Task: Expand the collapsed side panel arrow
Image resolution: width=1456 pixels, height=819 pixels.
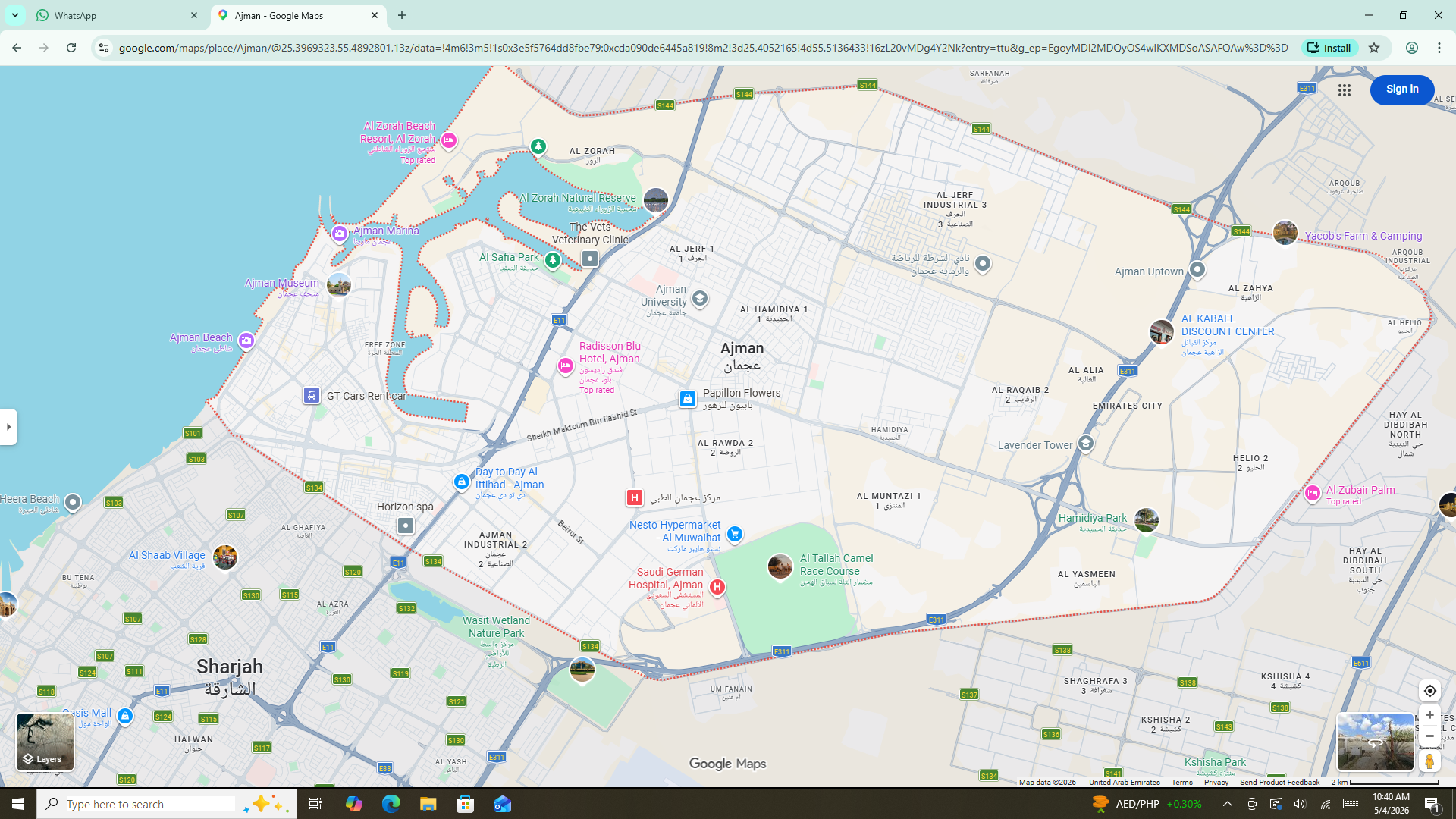Action: pyautogui.click(x=8, y=427)
